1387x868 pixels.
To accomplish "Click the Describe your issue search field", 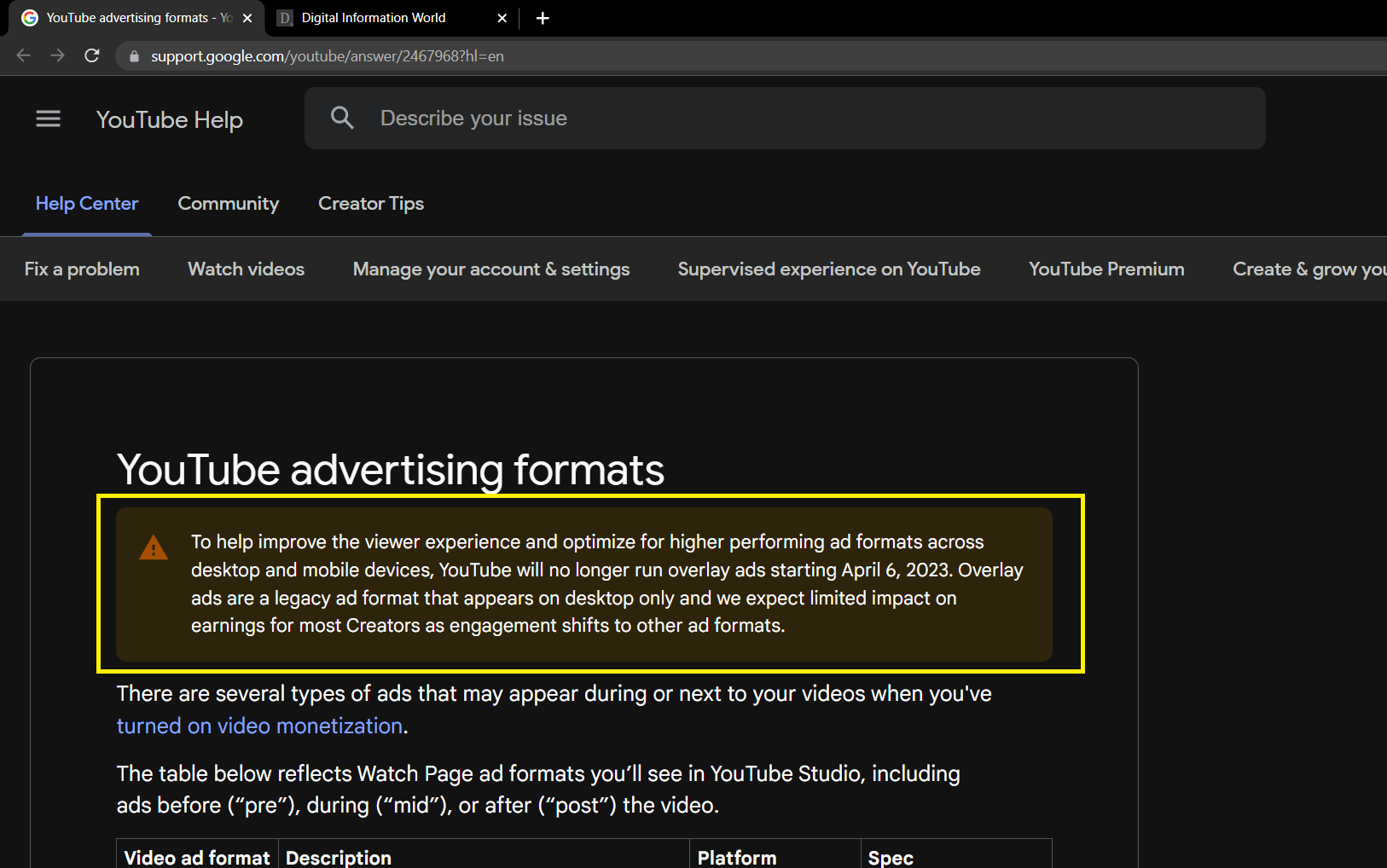I will point(785,119).
